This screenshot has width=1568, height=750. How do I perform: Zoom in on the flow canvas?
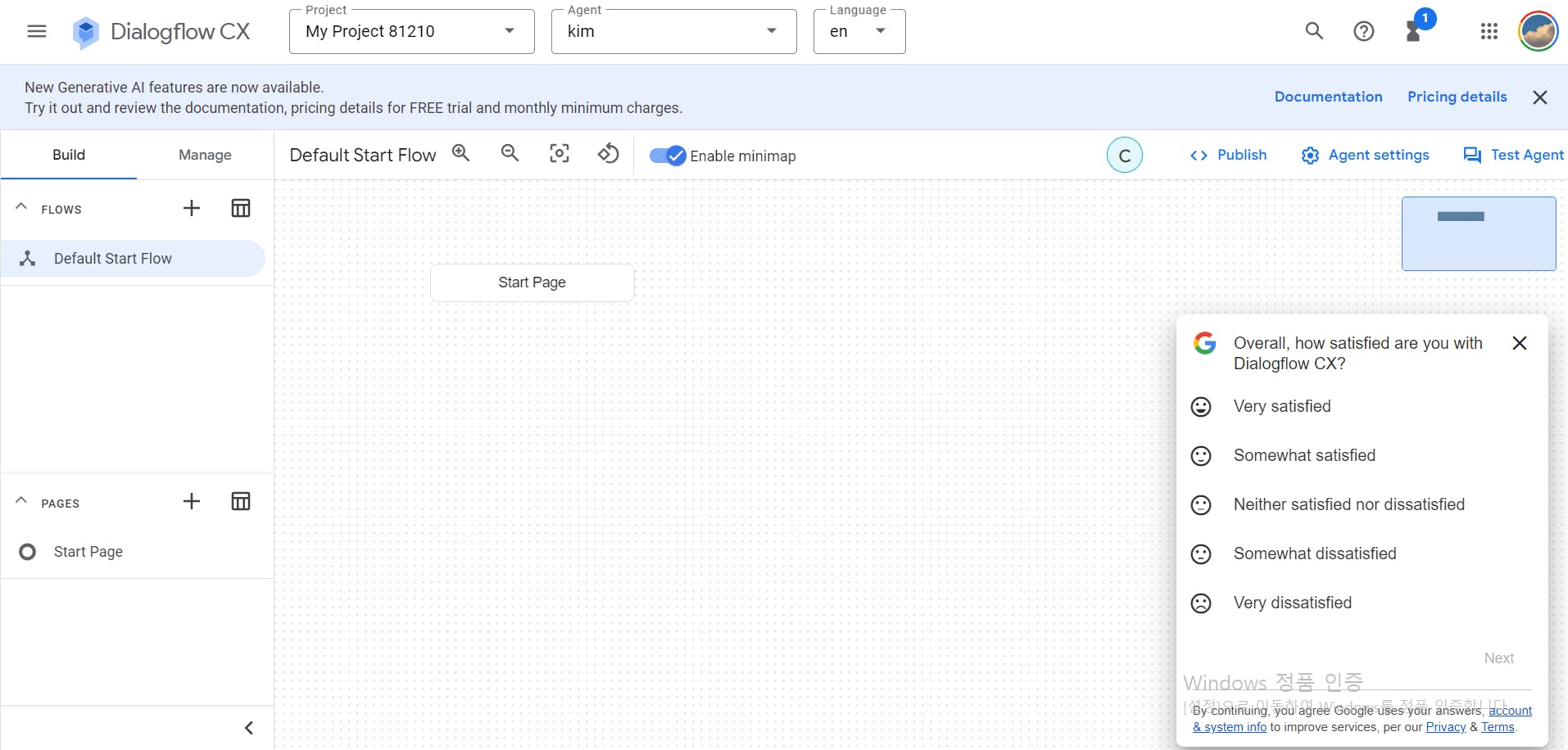point(461,153)
